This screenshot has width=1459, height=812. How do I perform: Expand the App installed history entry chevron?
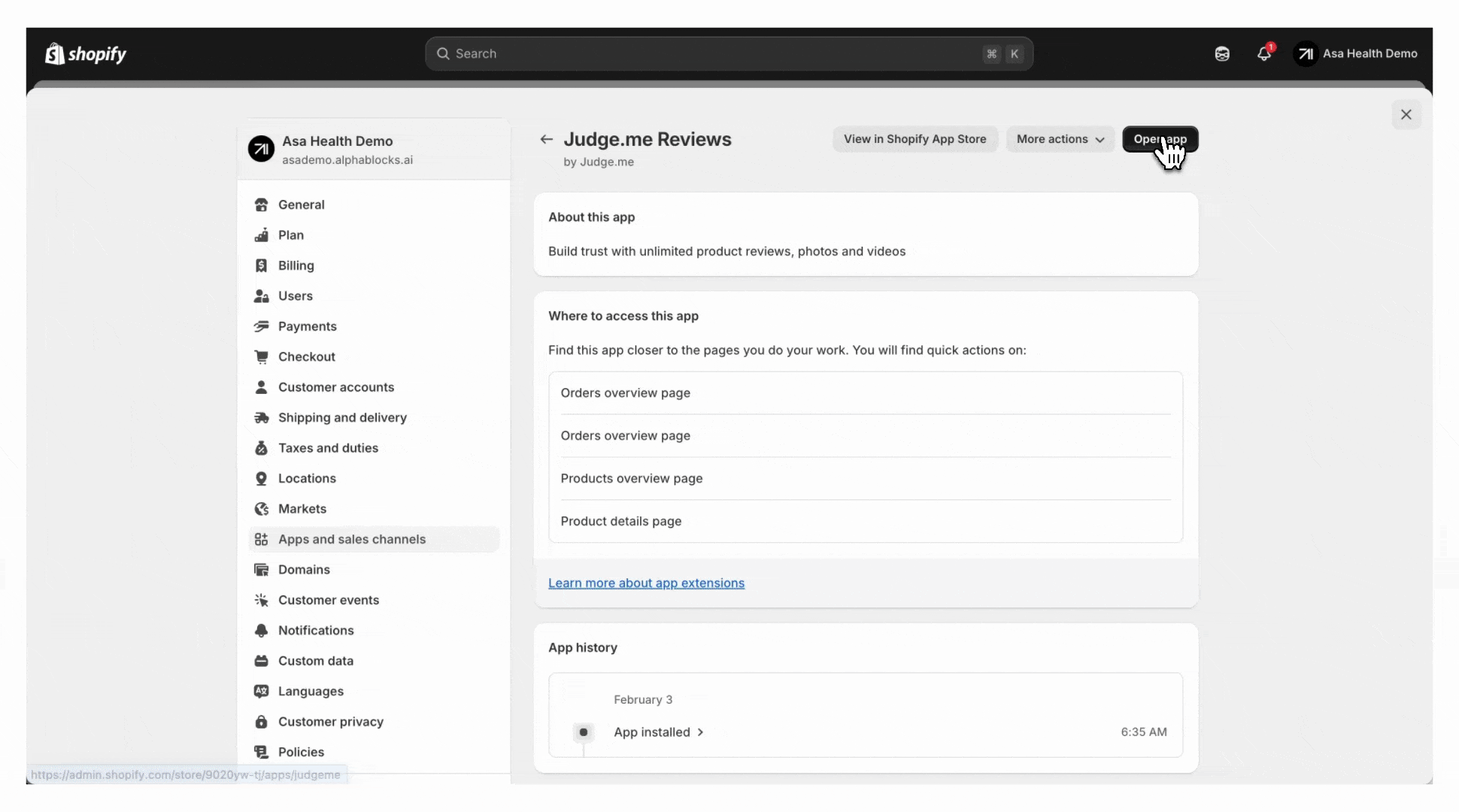tap(700, 732)
